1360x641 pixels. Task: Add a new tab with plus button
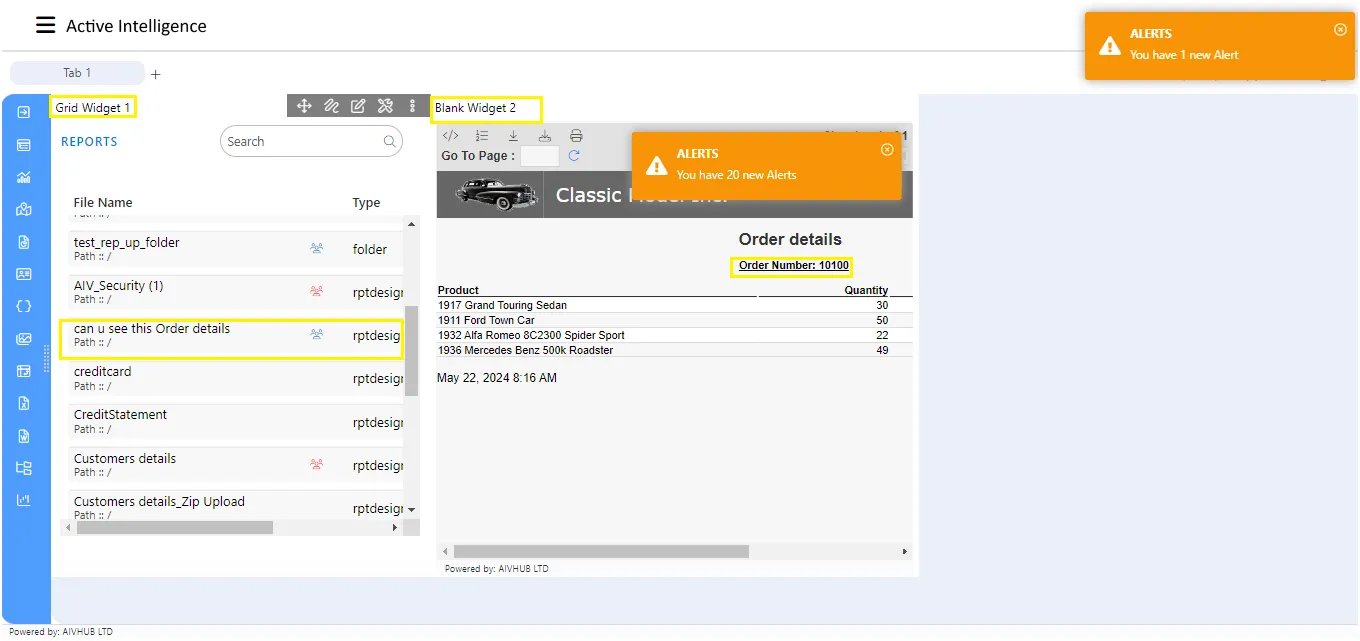pos(155,74)
